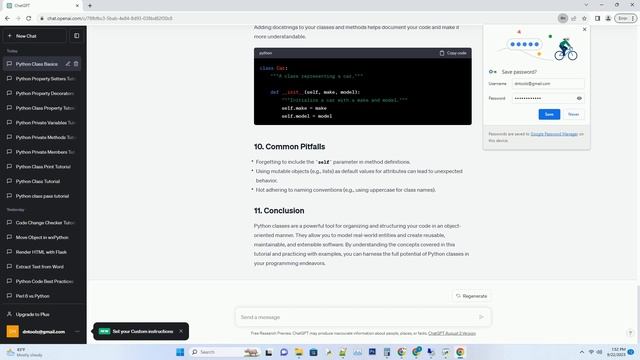The image size is (640, 360).
Task: Open the browser side panel
Action: [x=597, y=18]
